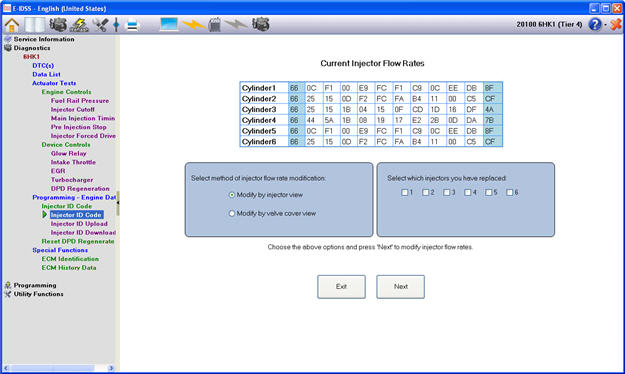The width and height of the screenshot is (625, 374).
Task: Select Modify by injector view radio button
Action: [x=232, y=195]
